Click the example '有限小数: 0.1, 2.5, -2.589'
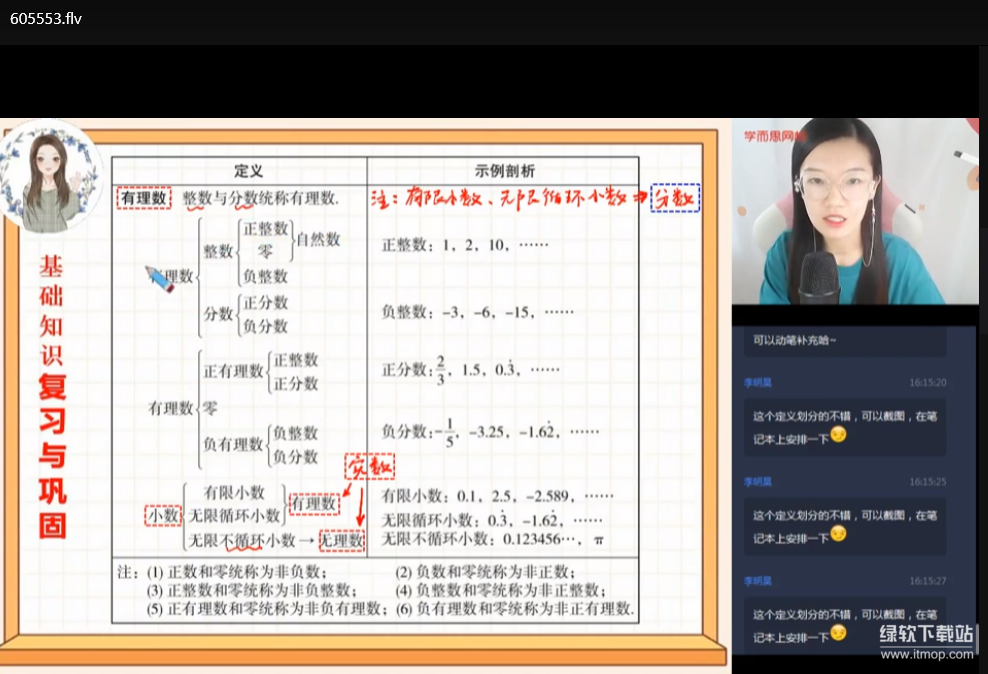Viewport: 988px width, 674px height. point(497,496)
